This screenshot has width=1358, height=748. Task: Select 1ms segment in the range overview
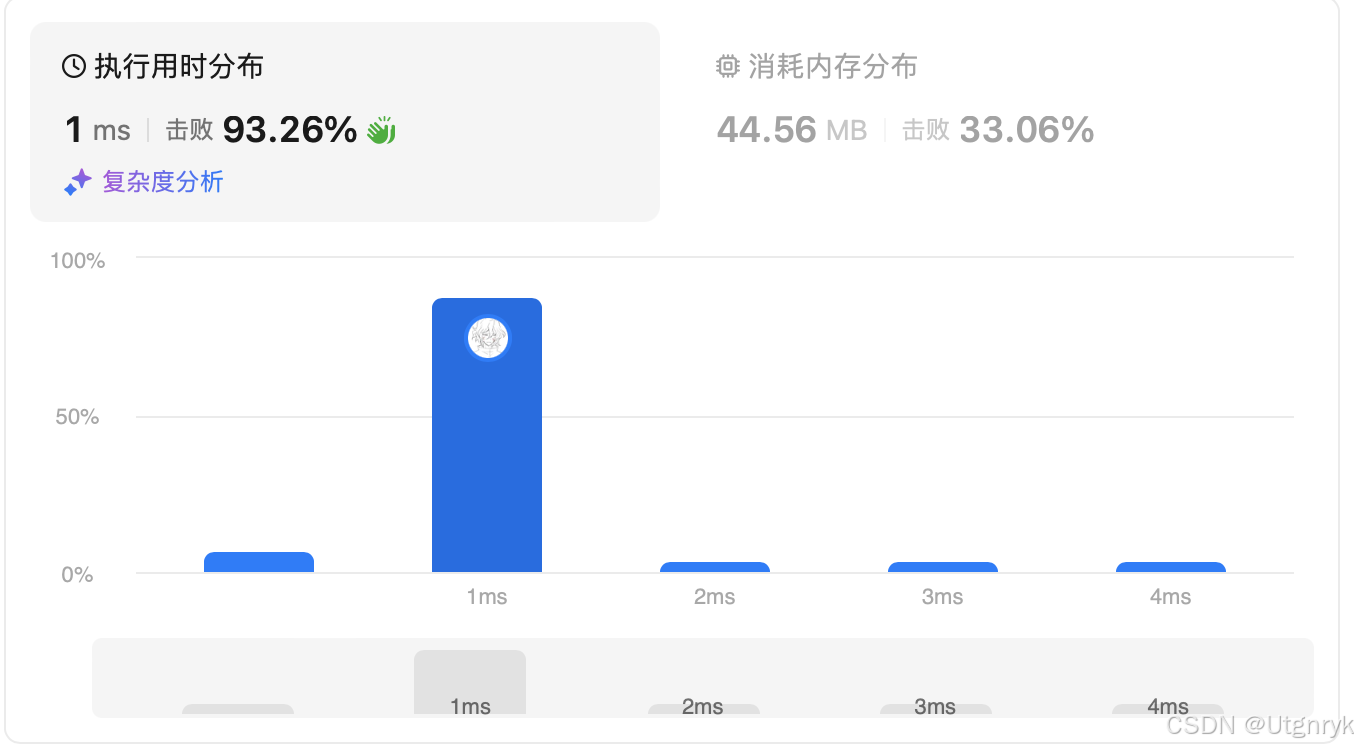coord(470,683)
